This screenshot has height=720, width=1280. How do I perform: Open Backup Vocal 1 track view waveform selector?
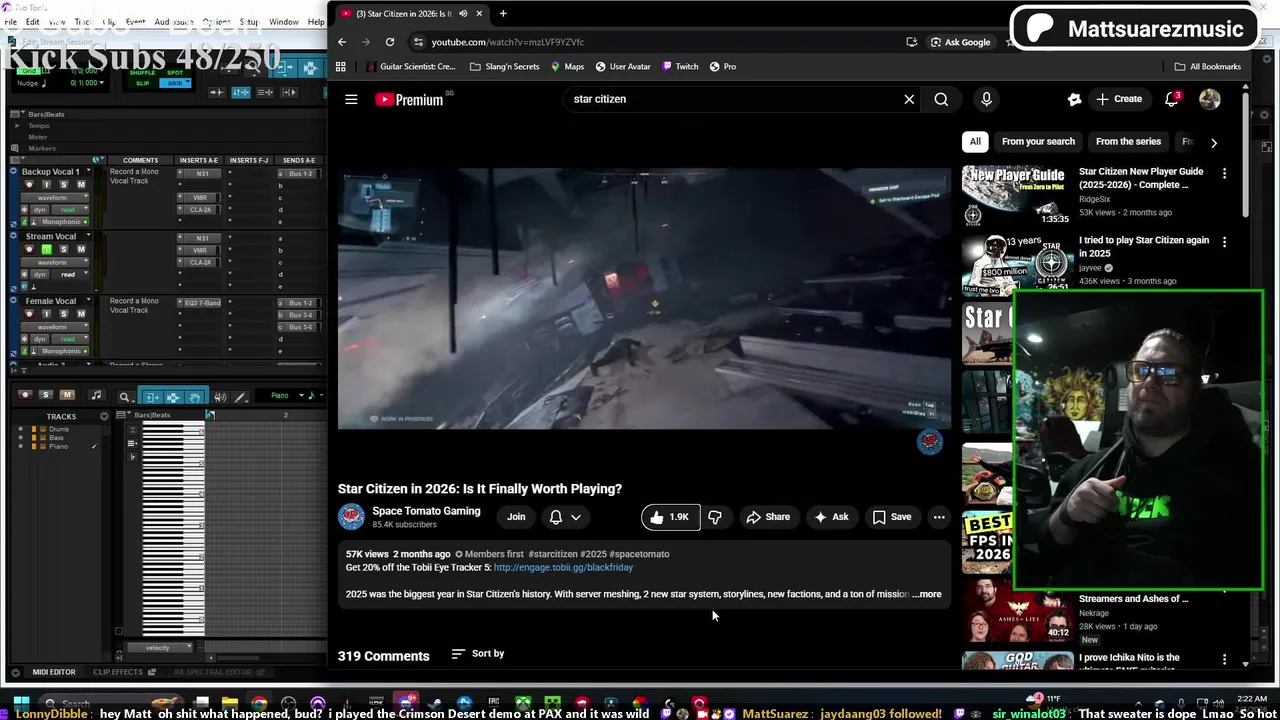pyautogui.click(x=56, y=198)
